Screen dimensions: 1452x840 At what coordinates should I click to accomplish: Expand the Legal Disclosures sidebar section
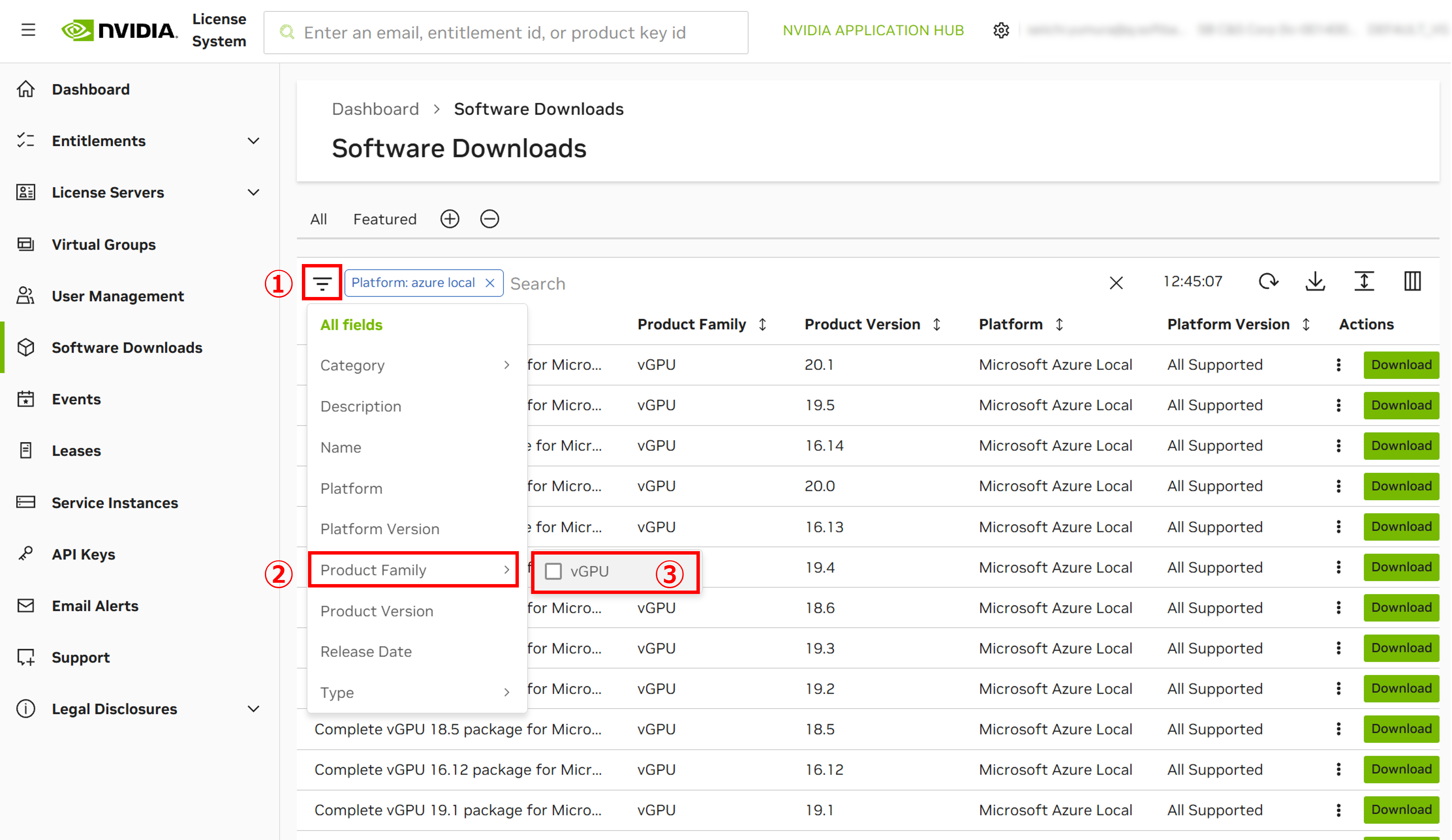254,709
